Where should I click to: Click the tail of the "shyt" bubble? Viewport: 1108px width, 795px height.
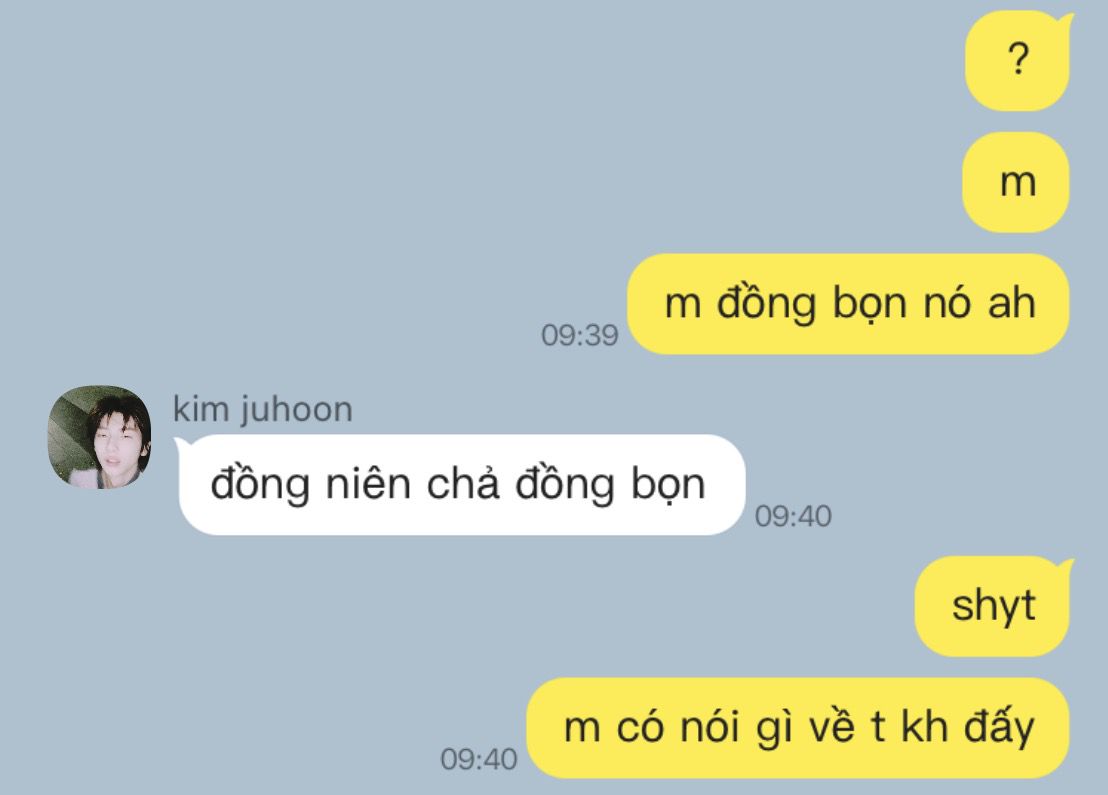(1066, 568)
